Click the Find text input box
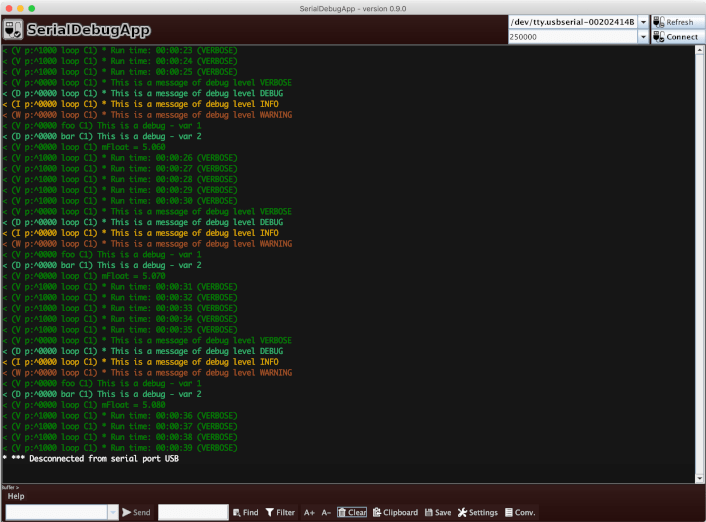The image size is (706, 522). coord(192,512)
